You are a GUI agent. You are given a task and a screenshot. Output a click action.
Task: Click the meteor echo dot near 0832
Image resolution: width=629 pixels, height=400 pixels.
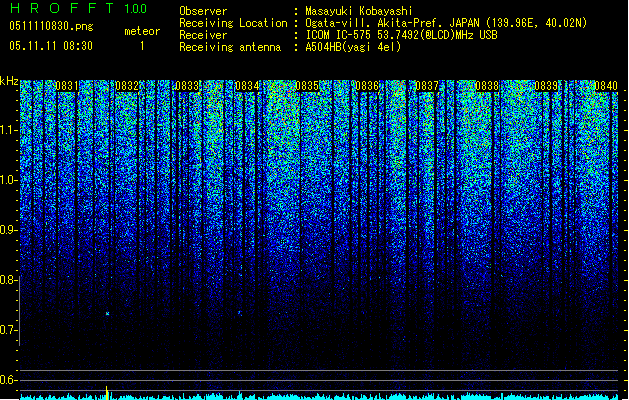107,313
